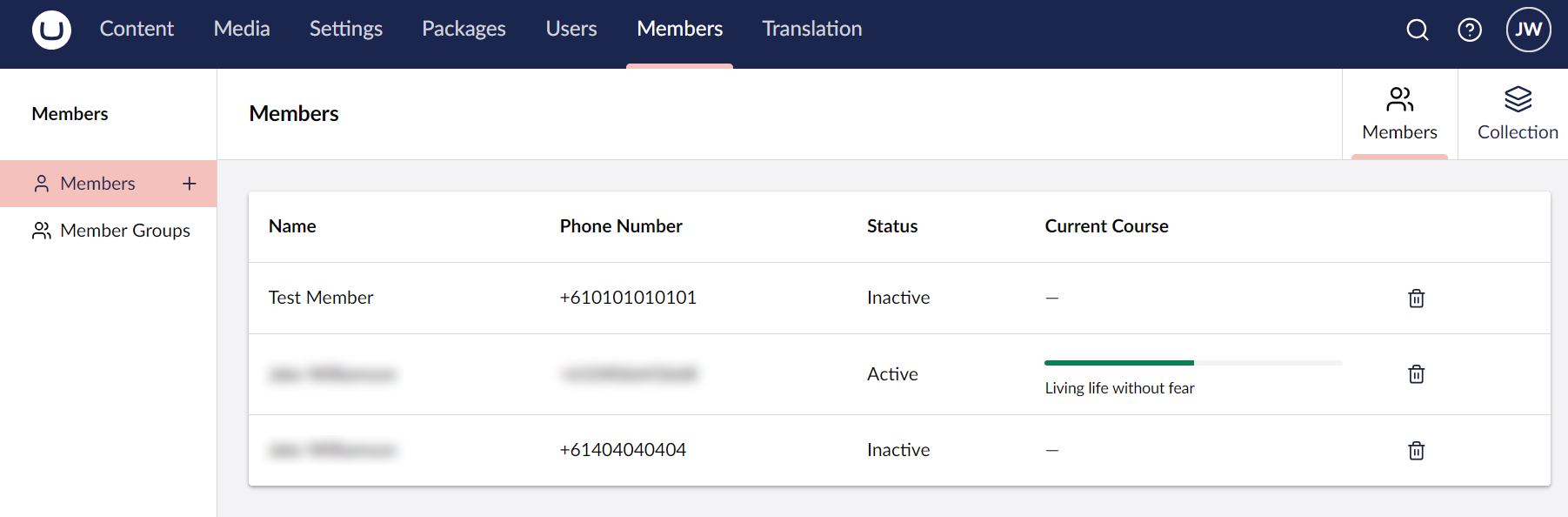Open the help question mark icon
This screenshot has height=517, width=1568.
(x=1470, y=30)
